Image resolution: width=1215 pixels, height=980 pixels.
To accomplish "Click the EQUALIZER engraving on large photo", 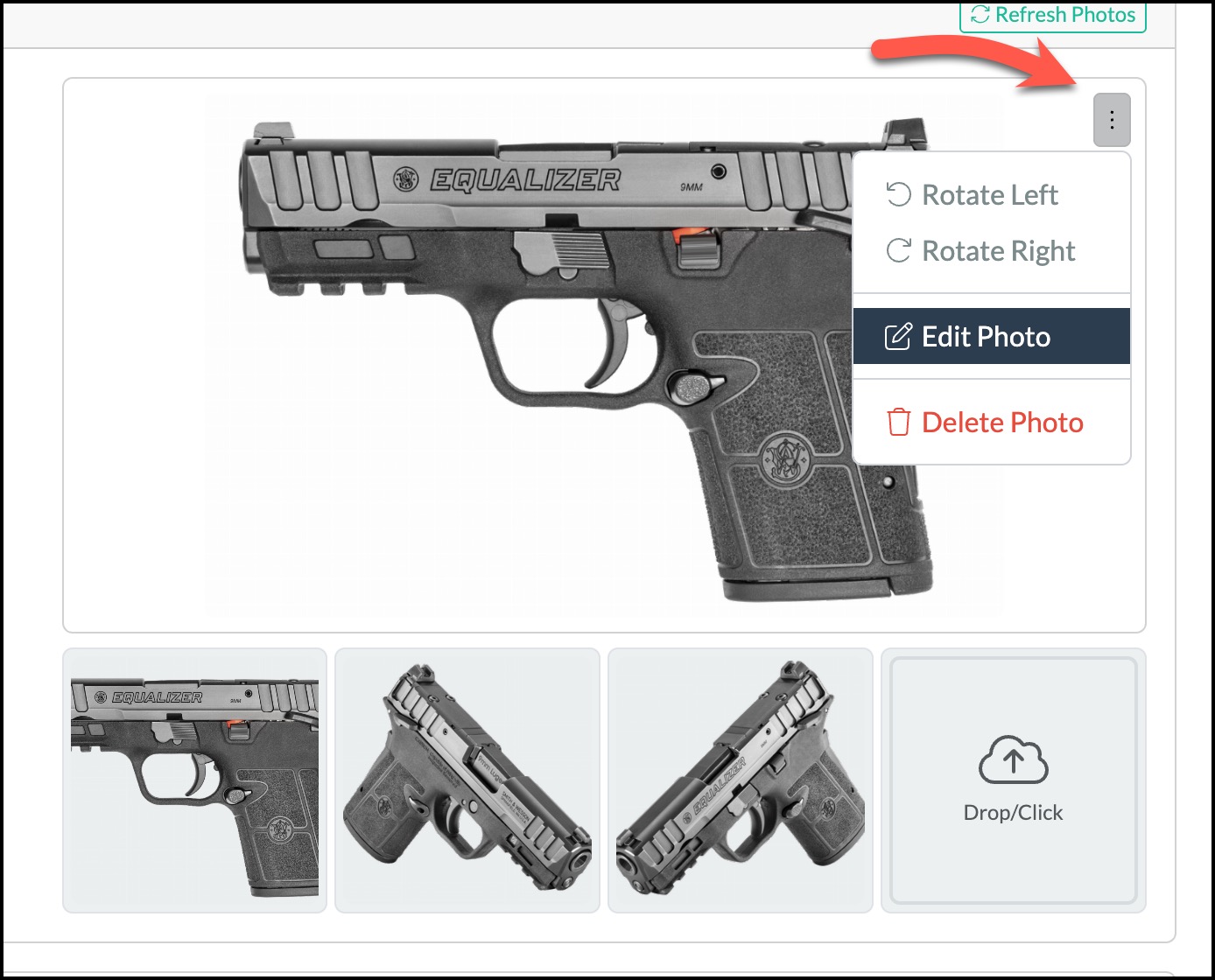I will coord(525,180).
